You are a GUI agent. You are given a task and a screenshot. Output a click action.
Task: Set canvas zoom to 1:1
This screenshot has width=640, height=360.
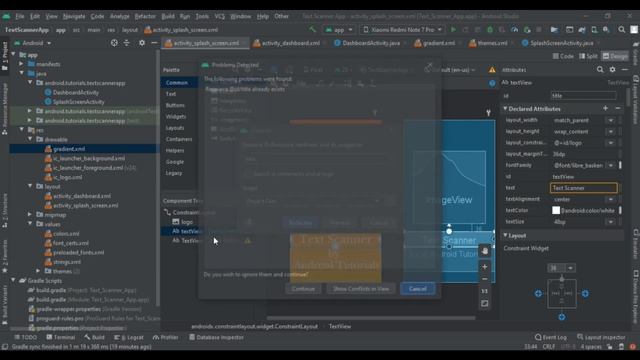(x=484, y=291)
